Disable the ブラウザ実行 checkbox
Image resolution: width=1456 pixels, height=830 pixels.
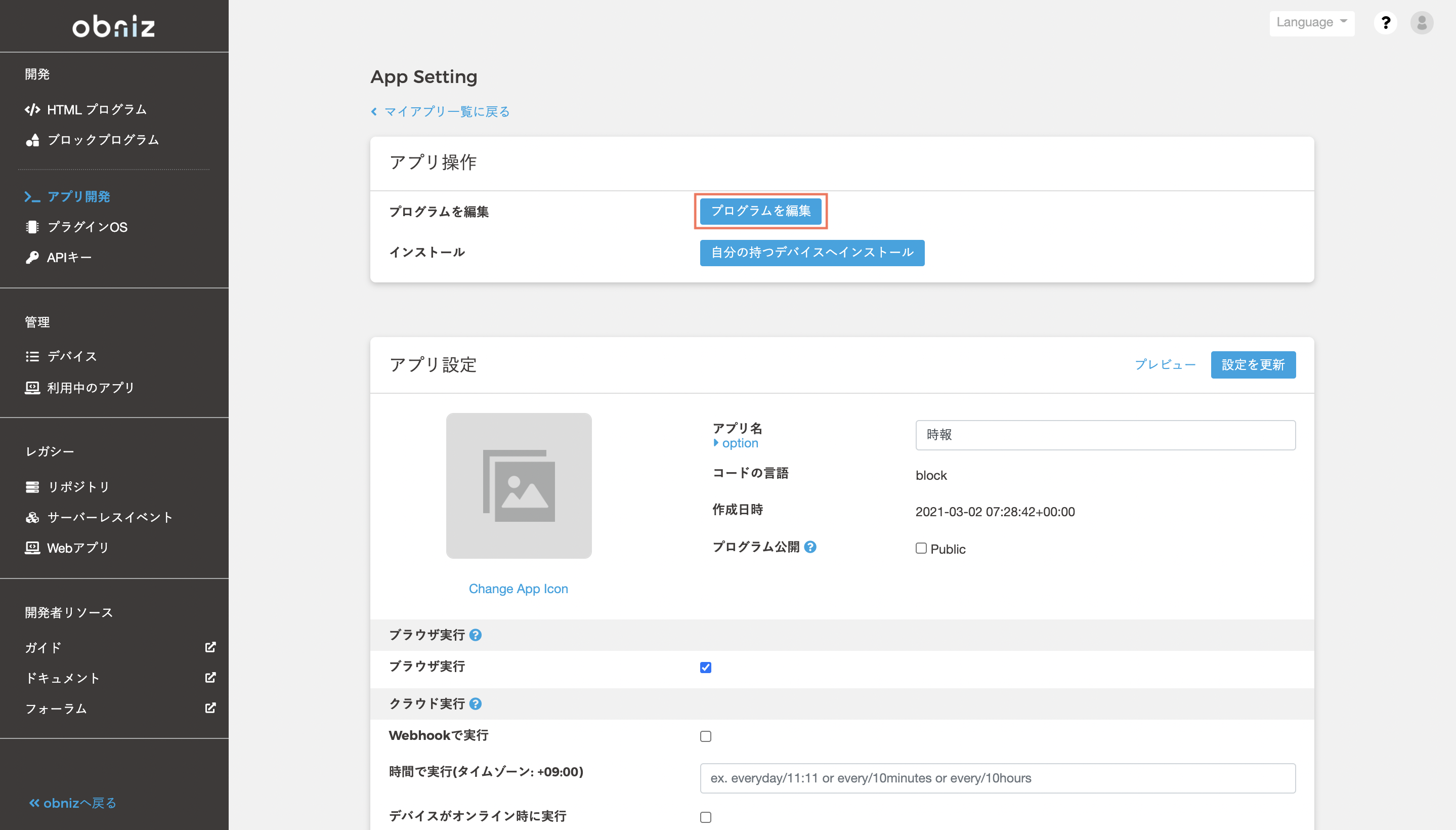pos(706,667)
